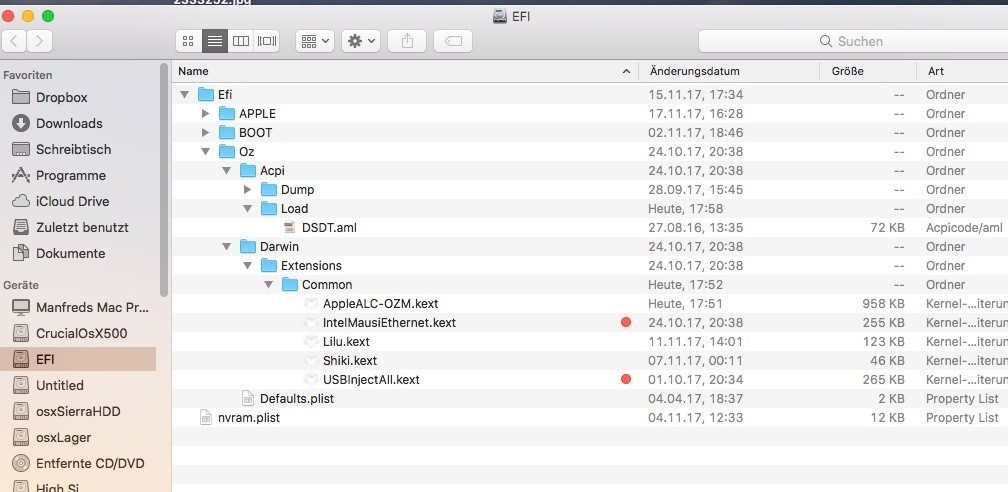This screenshot has width=1008, height=492.
Task: Switch to column view
Action: [240, 41]
